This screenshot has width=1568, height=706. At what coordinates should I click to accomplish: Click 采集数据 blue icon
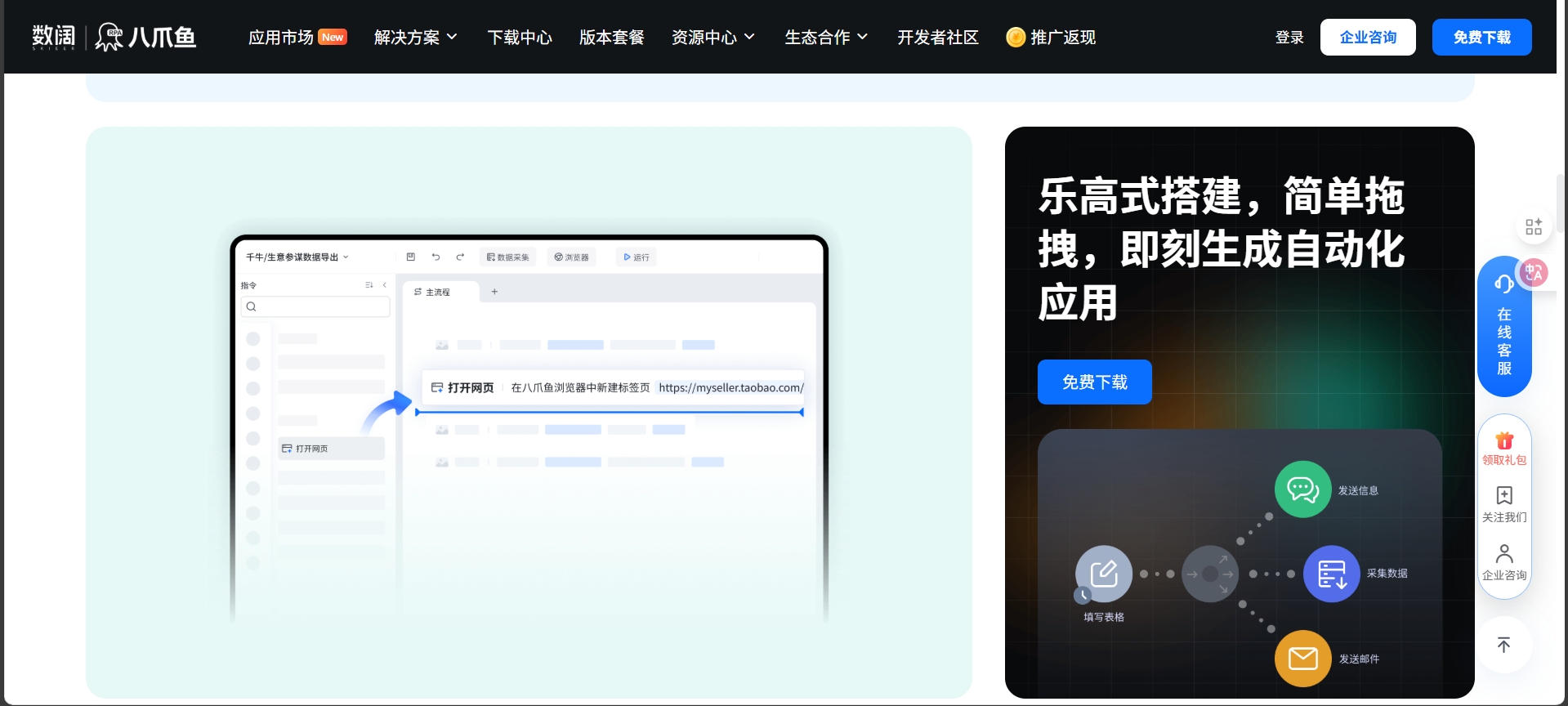(x=1331, y=574)
